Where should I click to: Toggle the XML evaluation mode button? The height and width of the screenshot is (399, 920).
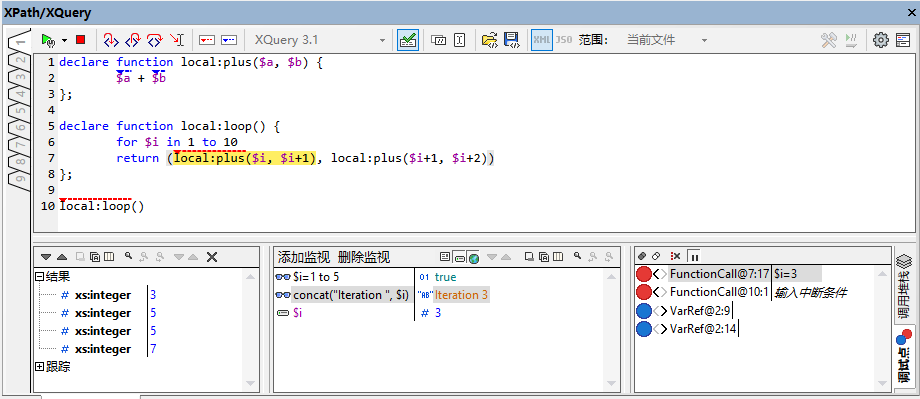click(x=542, y=40)
